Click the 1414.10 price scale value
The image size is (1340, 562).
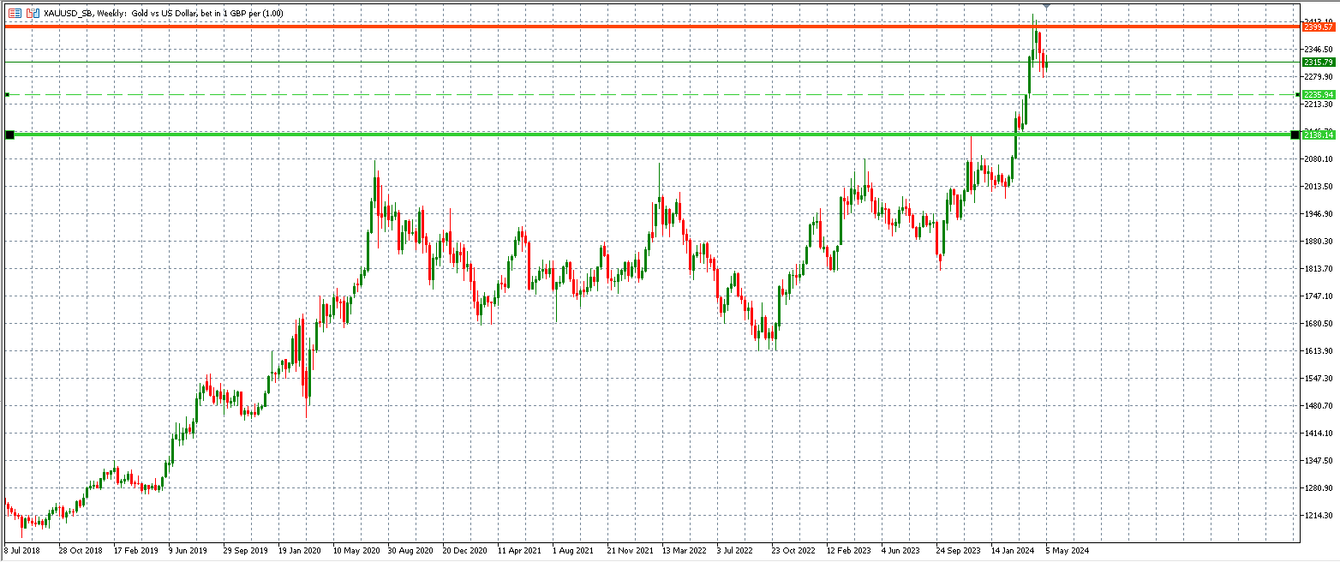[1319, 433]
